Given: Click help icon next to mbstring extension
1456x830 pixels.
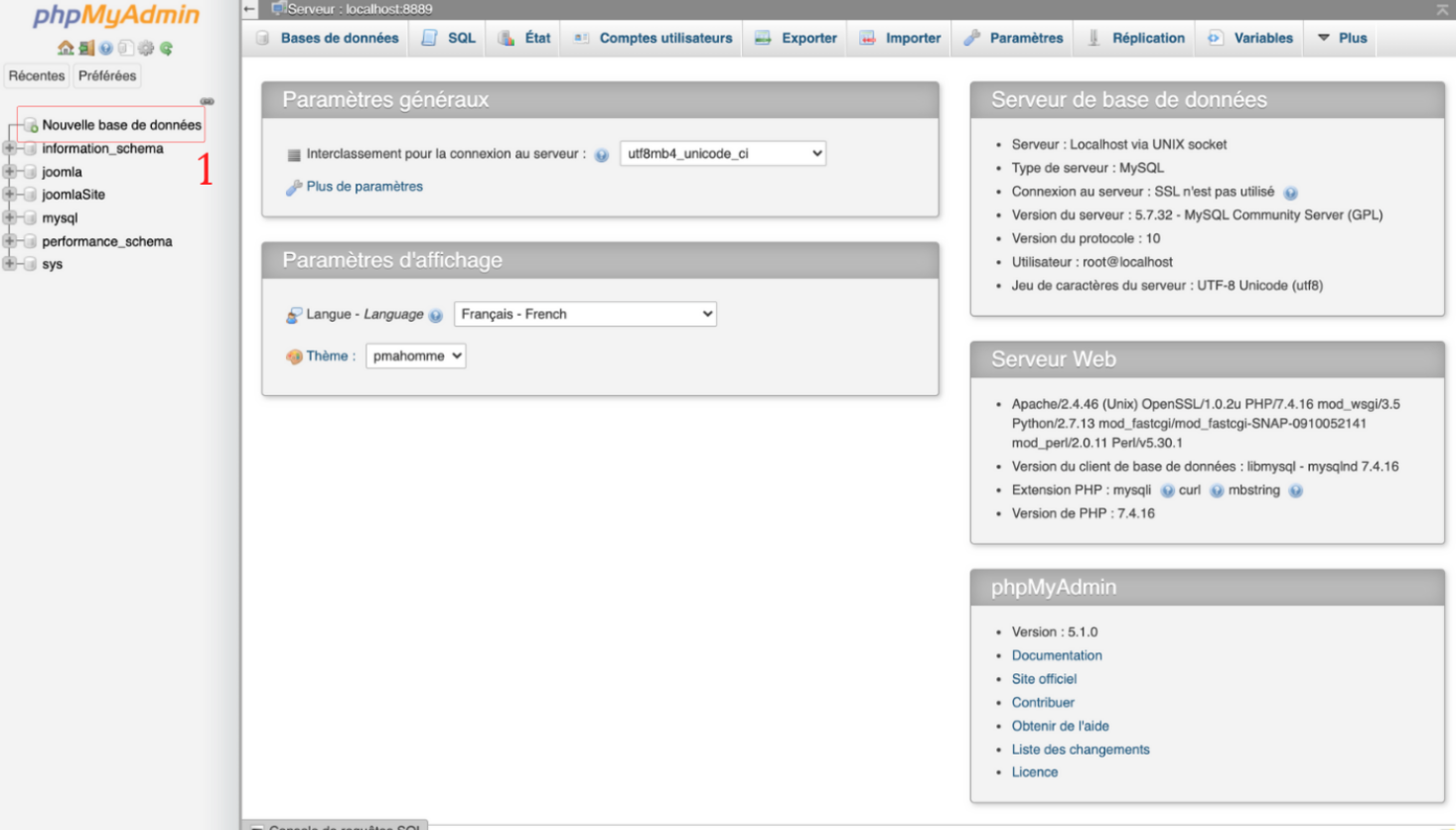Looking at the screenshot, I should point(1295,490).
